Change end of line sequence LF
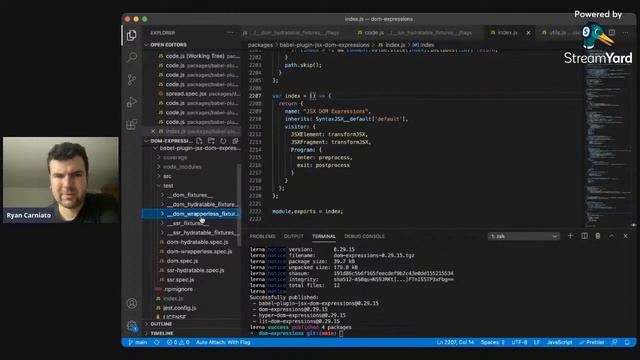Image resolution: width=640 pixels, height=360 pixels. pos(537,342)
